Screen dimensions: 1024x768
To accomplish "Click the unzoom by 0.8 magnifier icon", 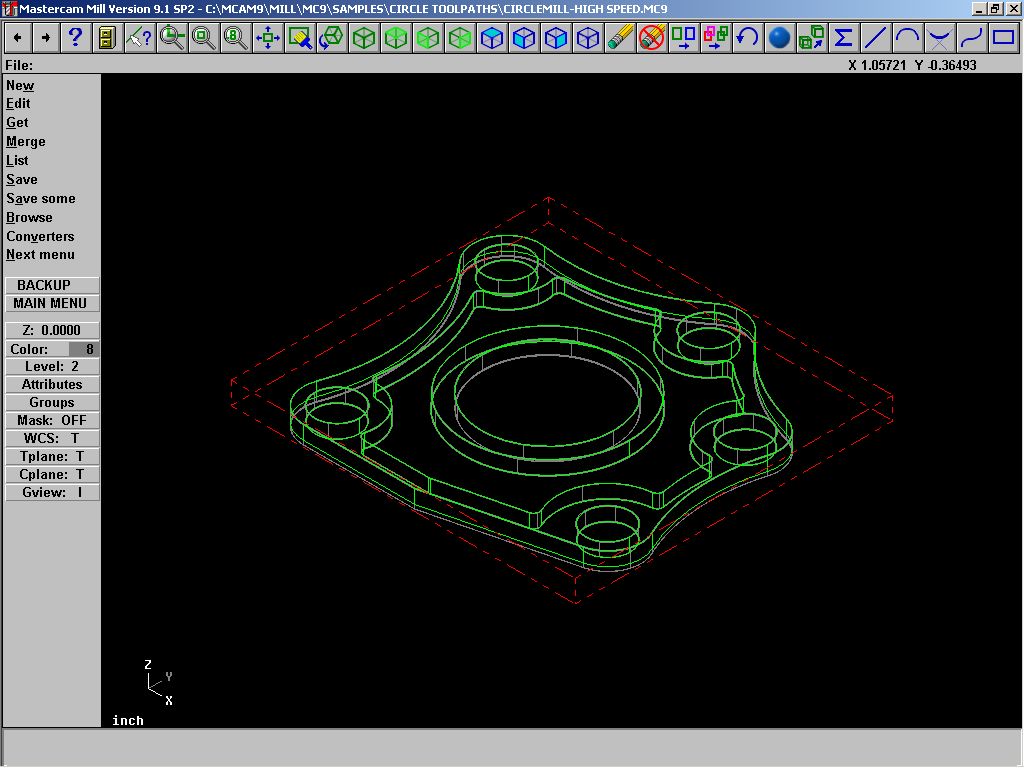I will pyautogui.click(x=235, y=38).
